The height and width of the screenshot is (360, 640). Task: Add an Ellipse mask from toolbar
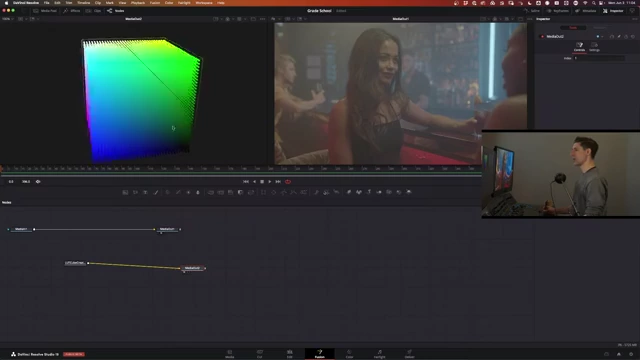click(273, 192)
